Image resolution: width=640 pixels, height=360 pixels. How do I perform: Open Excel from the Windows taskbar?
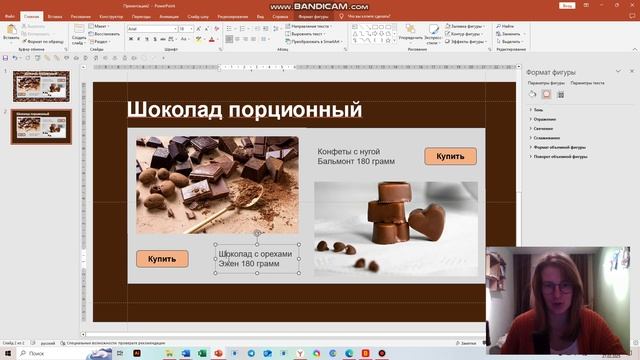(202, 353)
